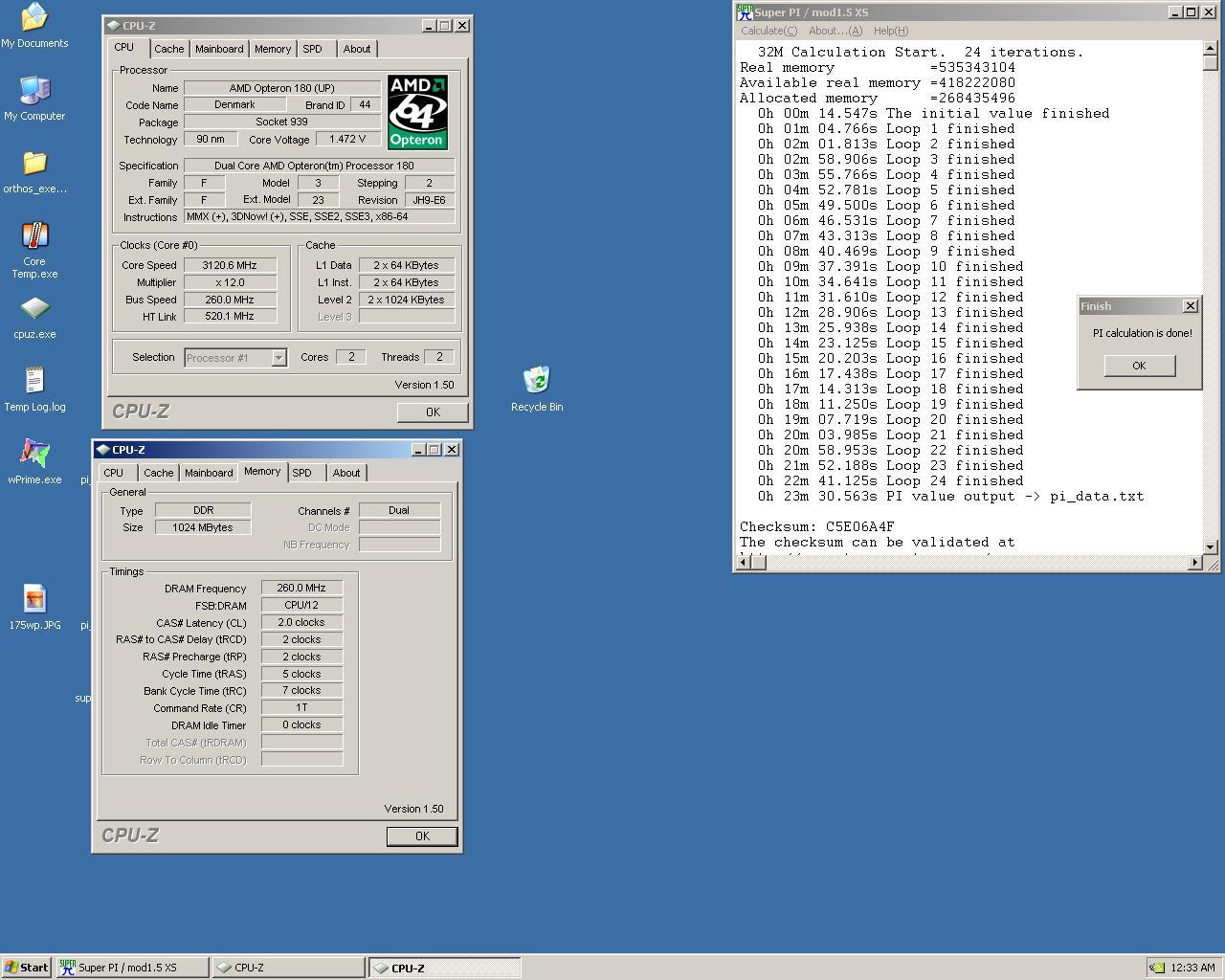The image size is (1225, 980).
Task: Click the Core Voltage value 1.472 V
Action: 348,139
